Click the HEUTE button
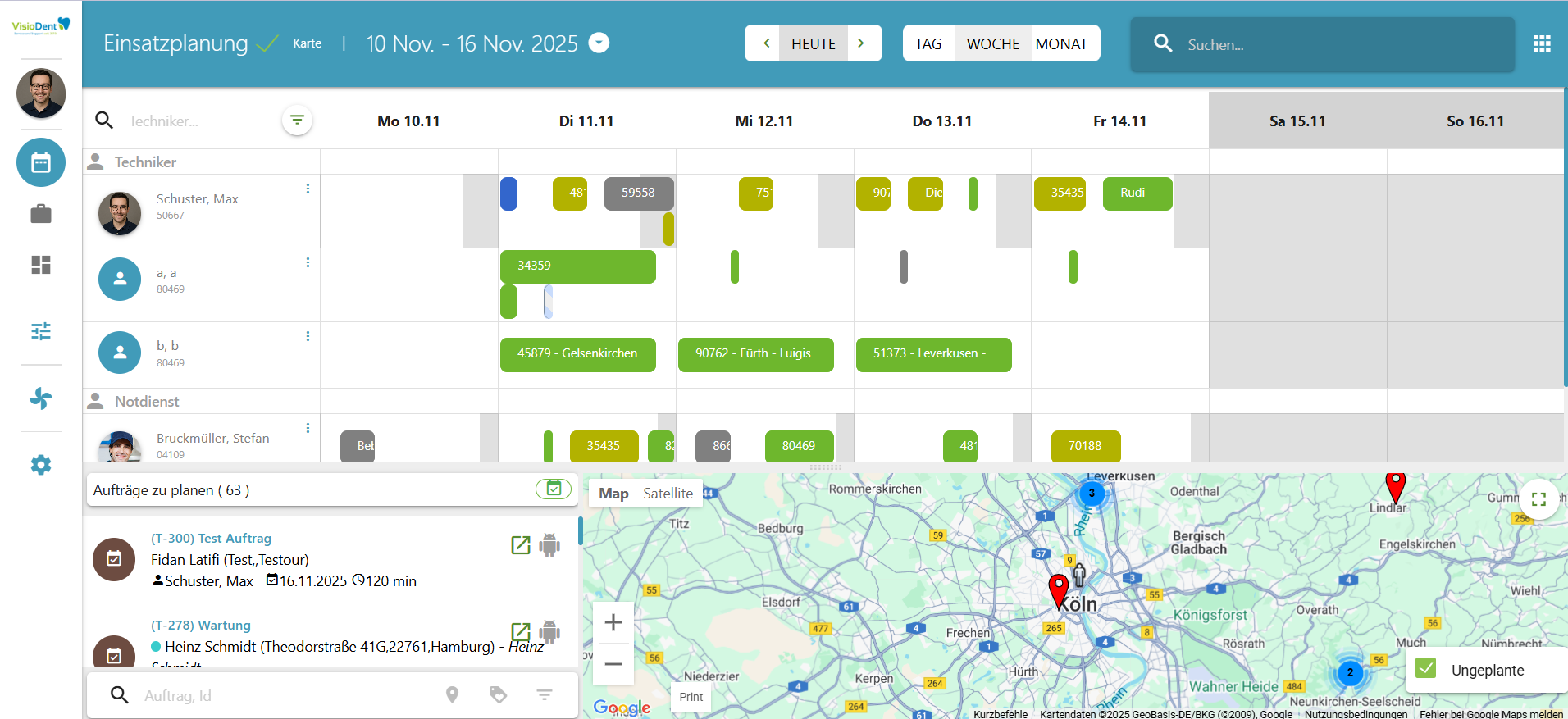Image resolution: width=1568 pixels, height=719 pixels. 813,44
